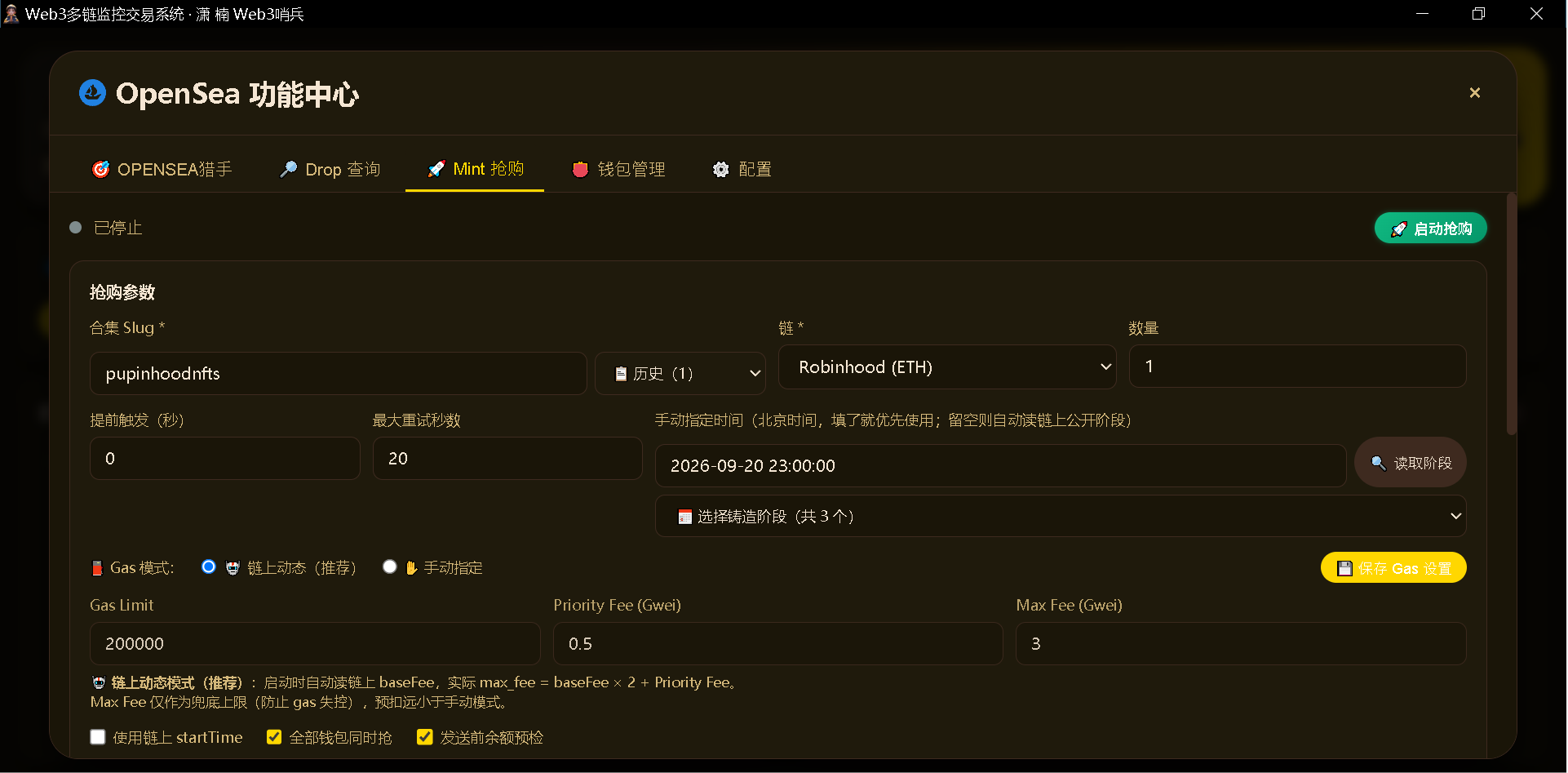Click the floppy disk icon in 保存 Gas 设置
This screenshot has height=773, width=1568.
pyautogui.click(x=1344, y=568)
